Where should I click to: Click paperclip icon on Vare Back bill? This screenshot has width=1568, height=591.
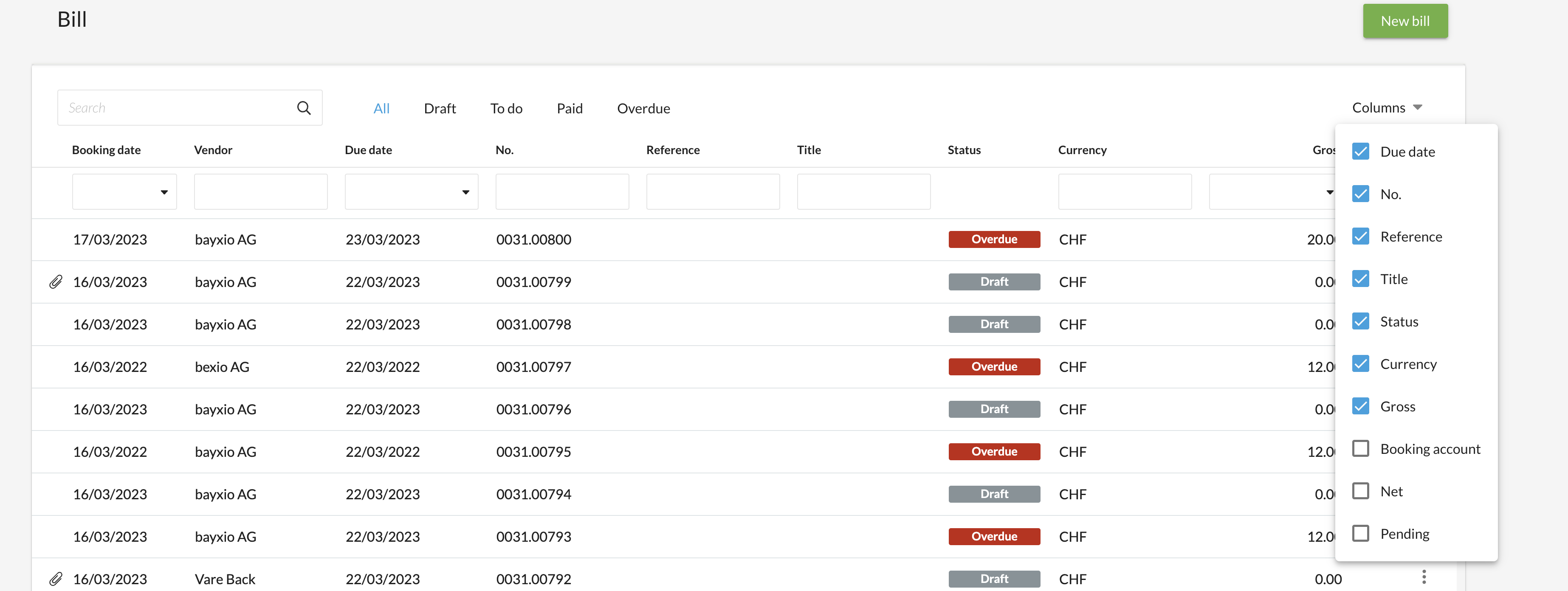coord(55,579)
